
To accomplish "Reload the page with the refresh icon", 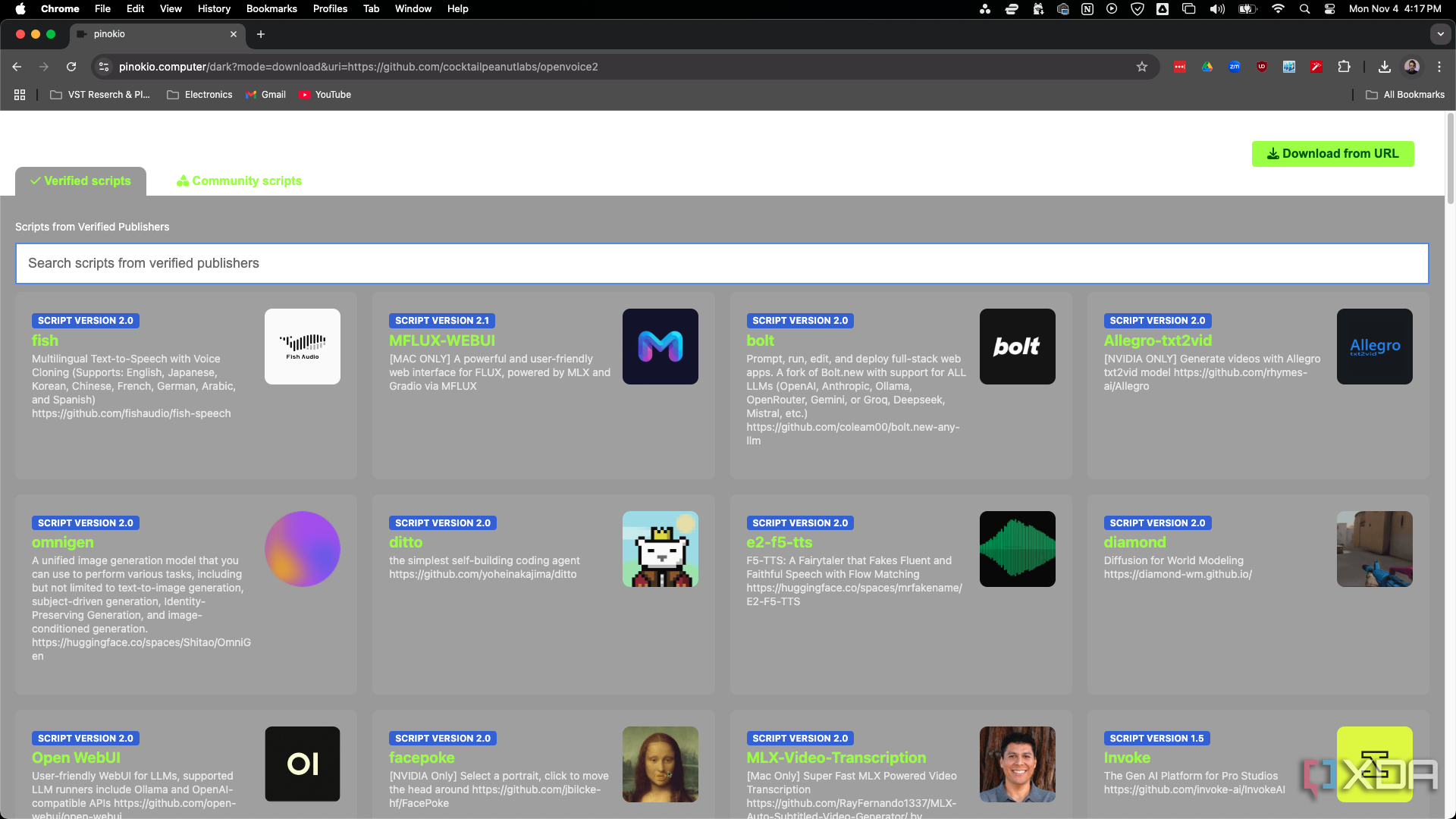I will 71,67.
